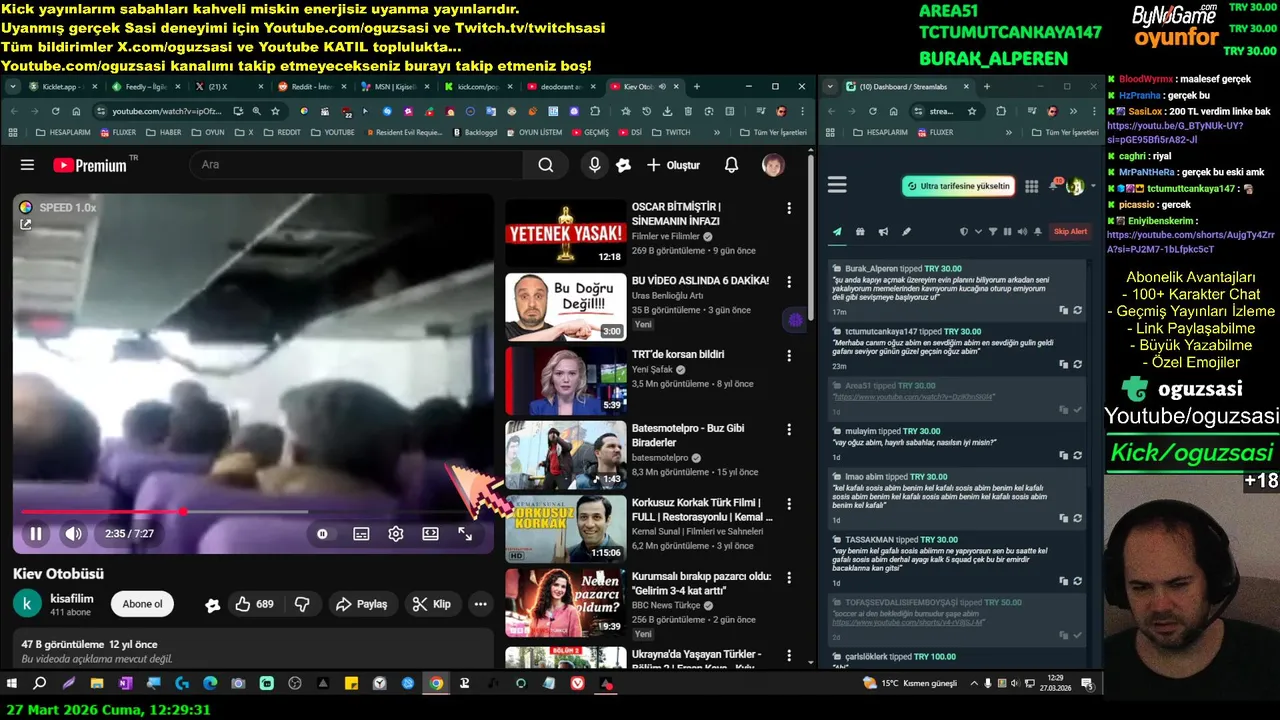Switch to the 'kick.com' browser tab
The height and width of the screenshot is (720, 1280).
[480, 87]
